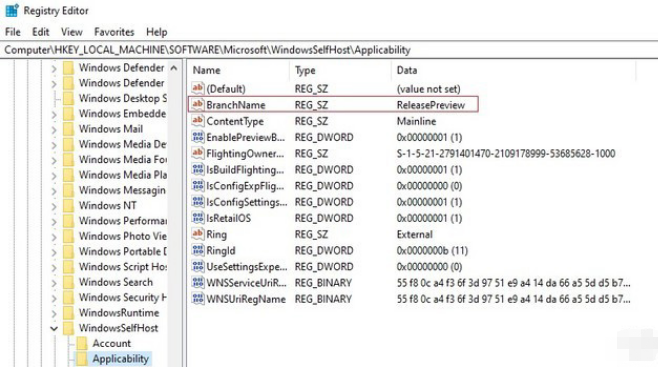Expand the WindowsRuntime tree node

click(54, 313)
